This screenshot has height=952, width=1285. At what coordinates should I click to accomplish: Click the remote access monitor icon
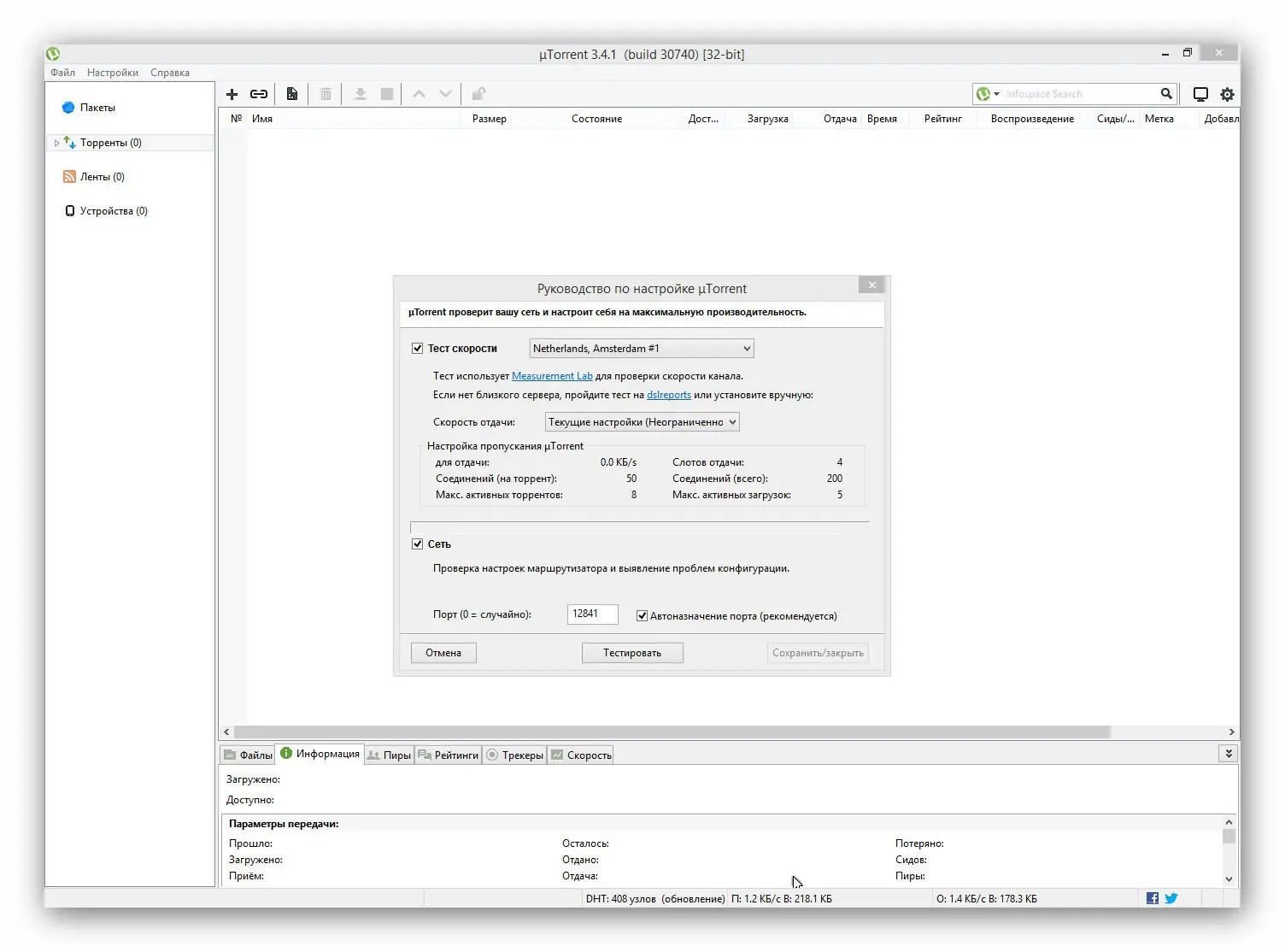1200,94
